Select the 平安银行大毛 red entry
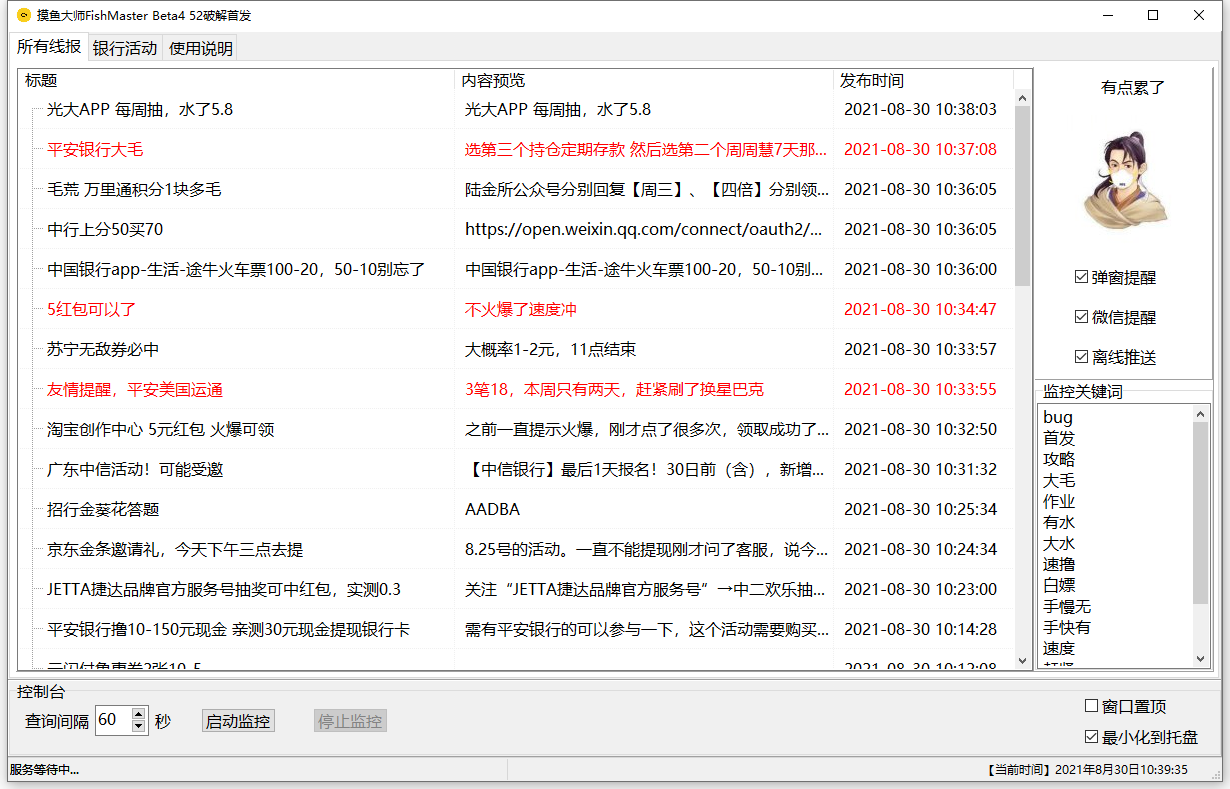1230x789 pixels. click(x=95, y=149)
